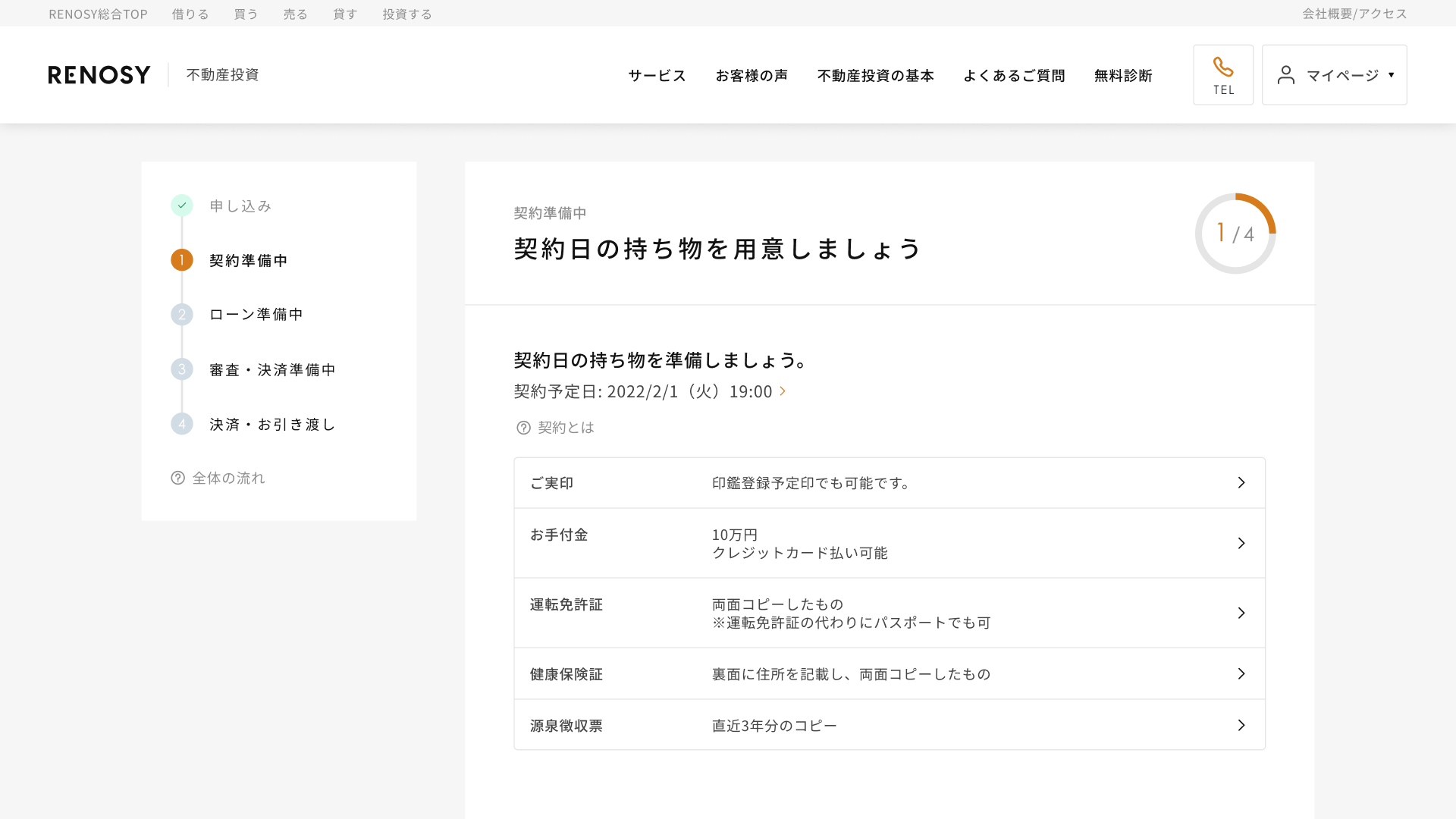The image size is (1456, 819).
Task: Select the 審査・決済準備中 step
Action: coord(273,369)
